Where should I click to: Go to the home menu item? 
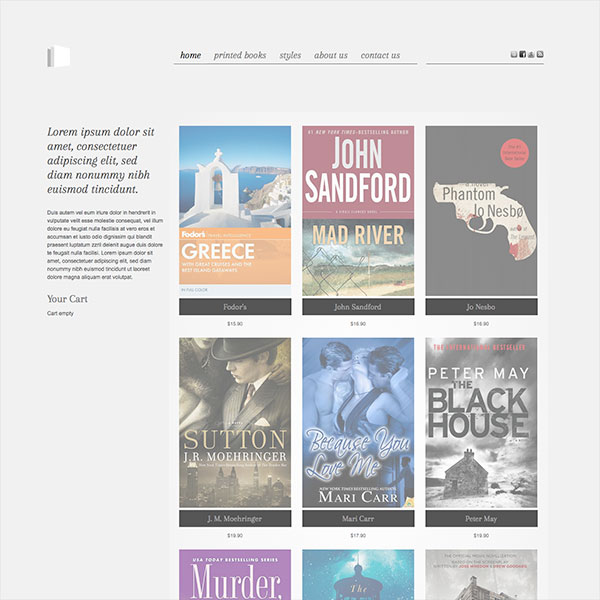click(x=191, y=55)
